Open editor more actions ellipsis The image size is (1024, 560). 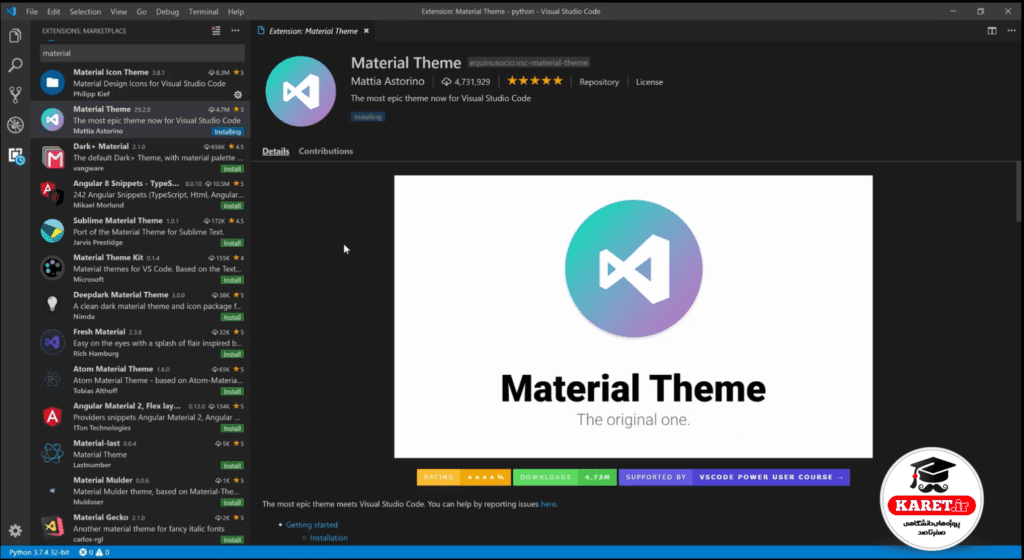tap(1011, 31)
